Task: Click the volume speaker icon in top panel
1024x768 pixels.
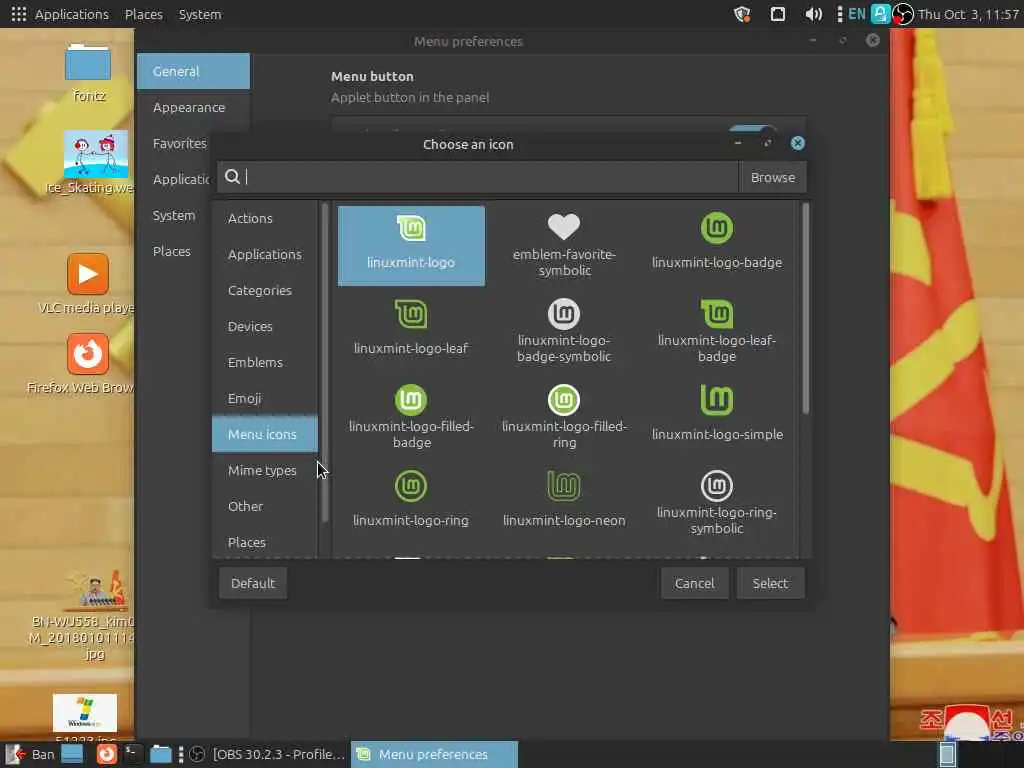Action: click(813, 14)
